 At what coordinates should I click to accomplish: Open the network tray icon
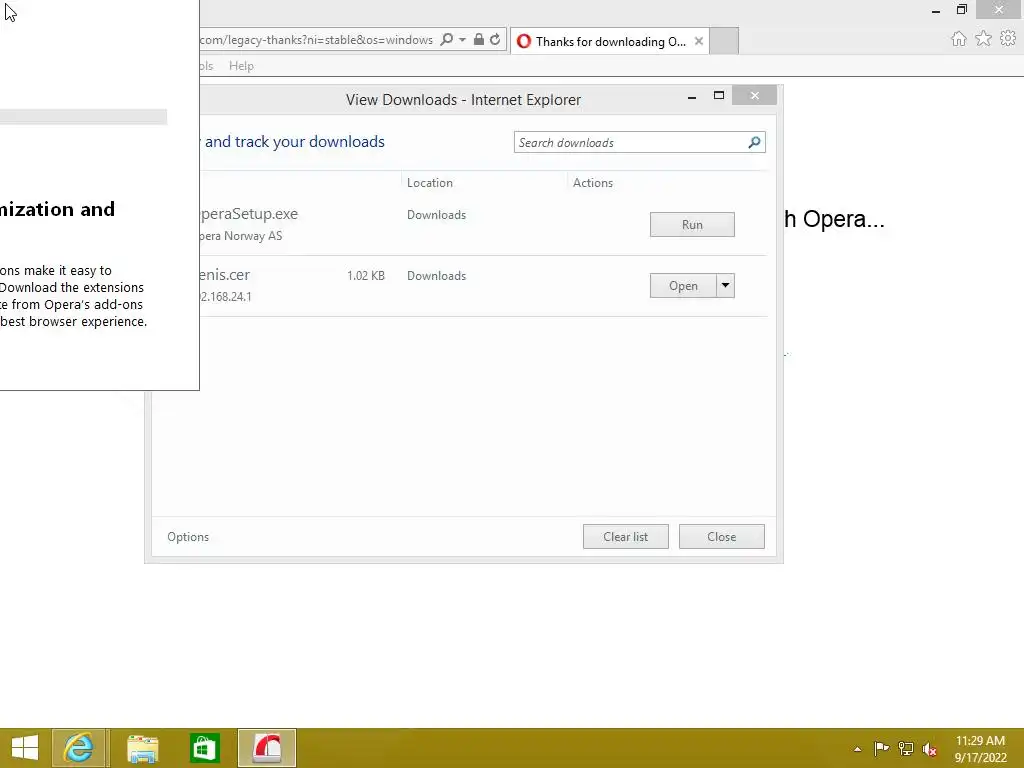(x=906, y=748)
